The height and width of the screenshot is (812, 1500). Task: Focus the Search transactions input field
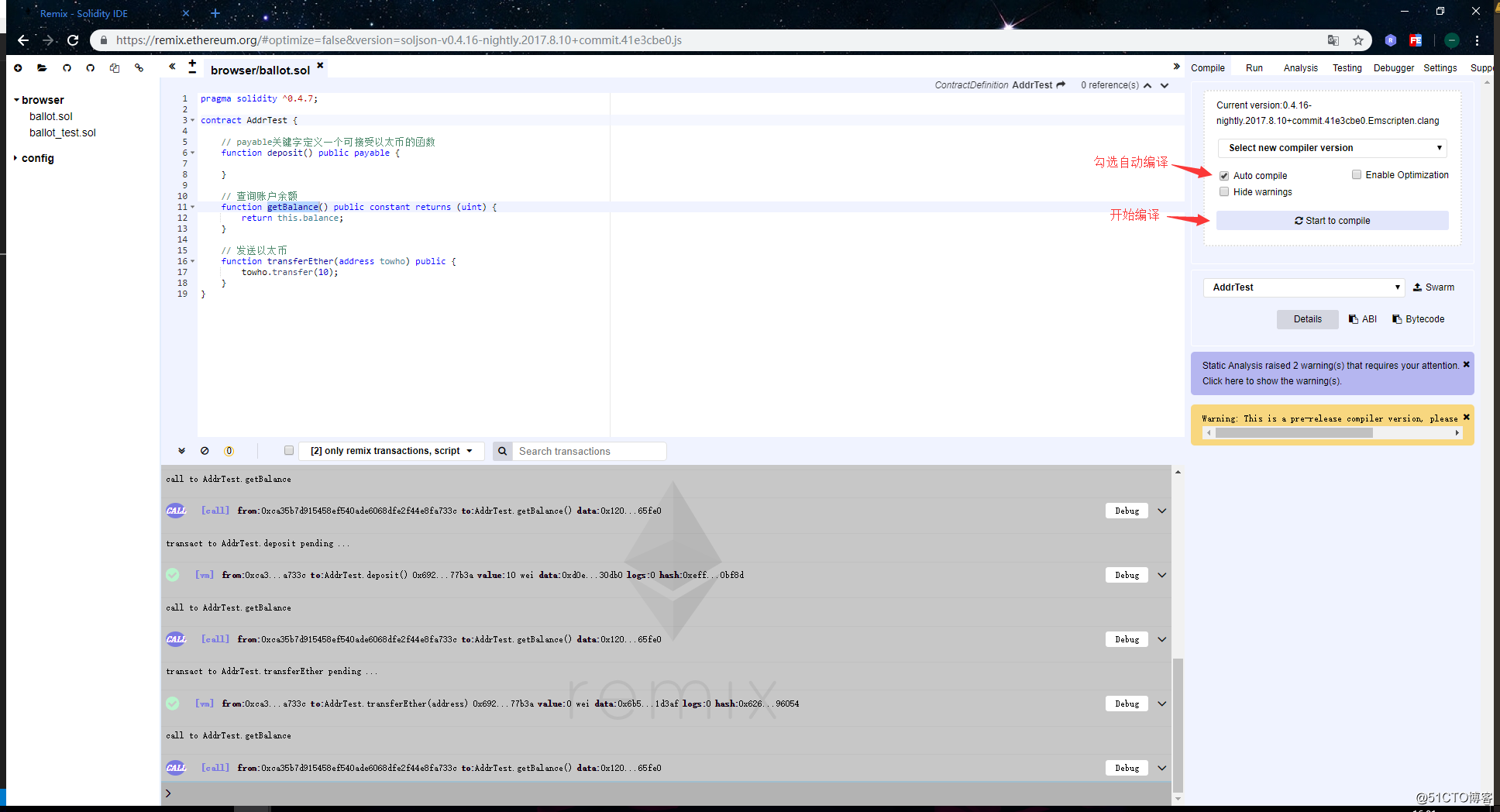591,451
